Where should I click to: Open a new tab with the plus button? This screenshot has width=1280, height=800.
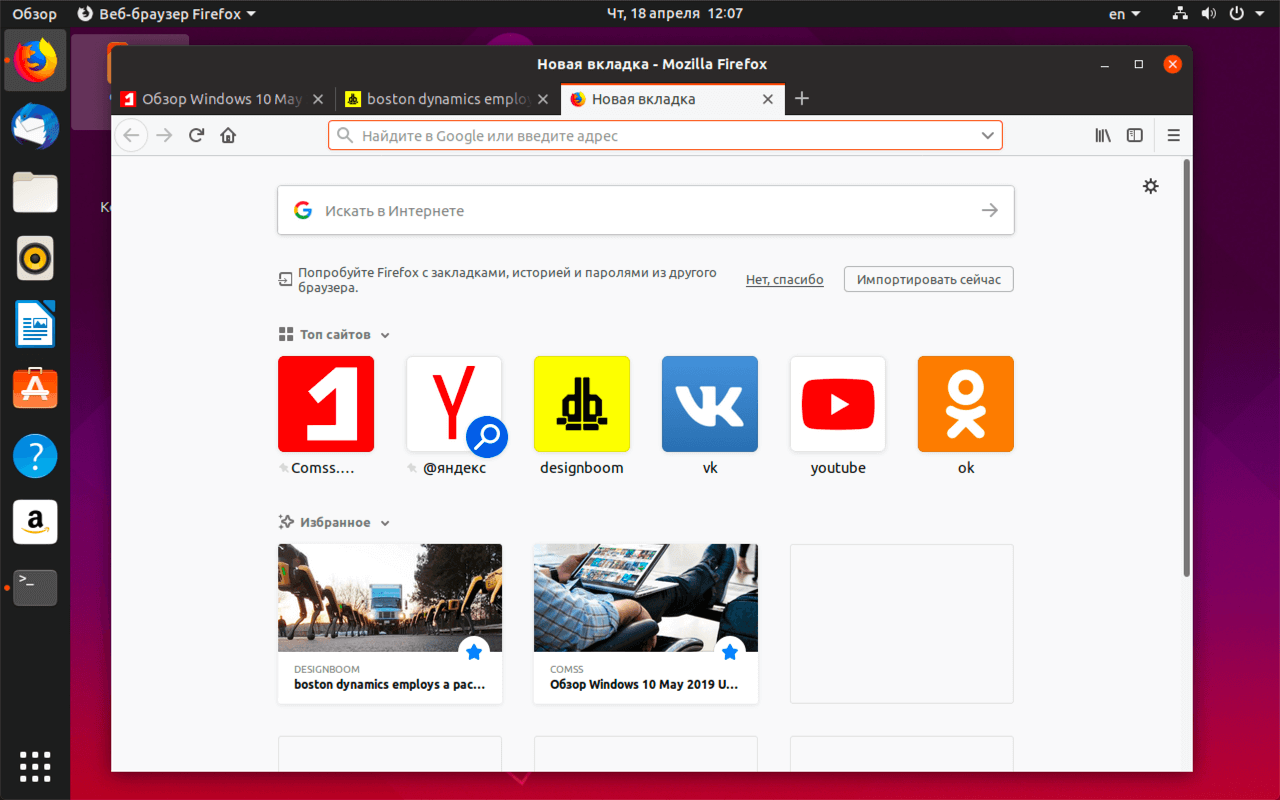(801, 98)
